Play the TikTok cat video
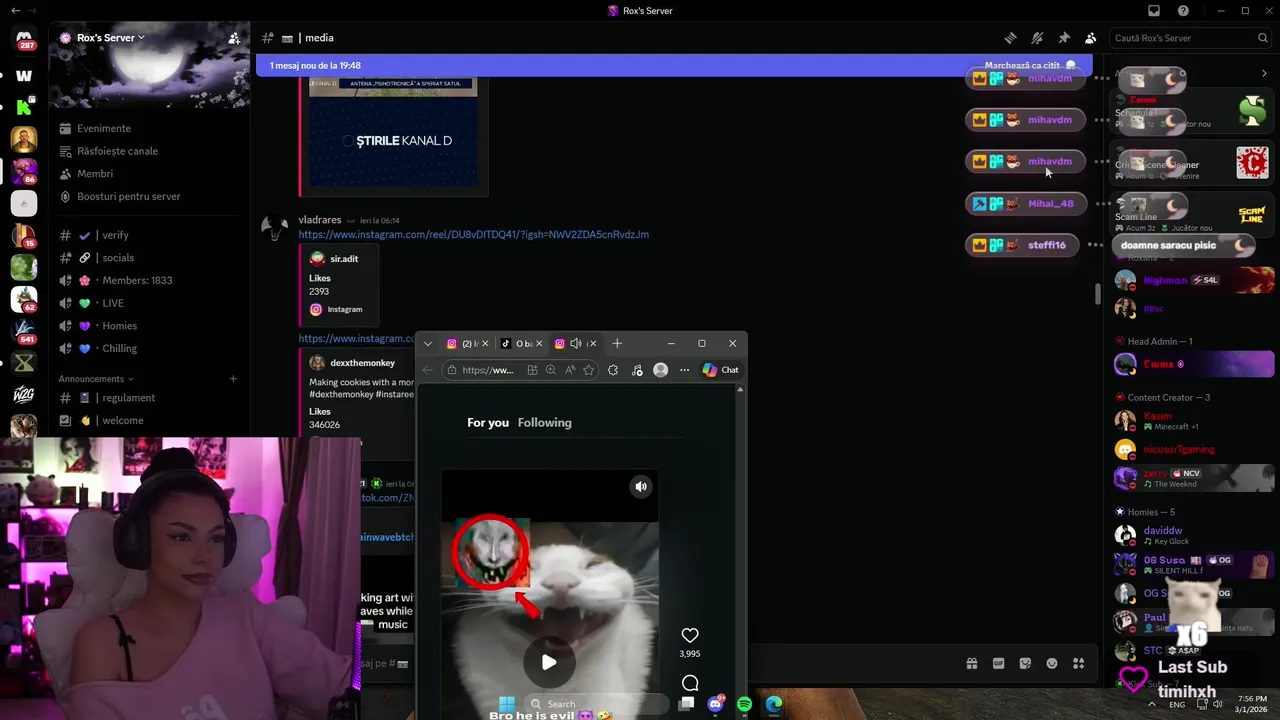The image size is (1280, 720). click(549, 661)
